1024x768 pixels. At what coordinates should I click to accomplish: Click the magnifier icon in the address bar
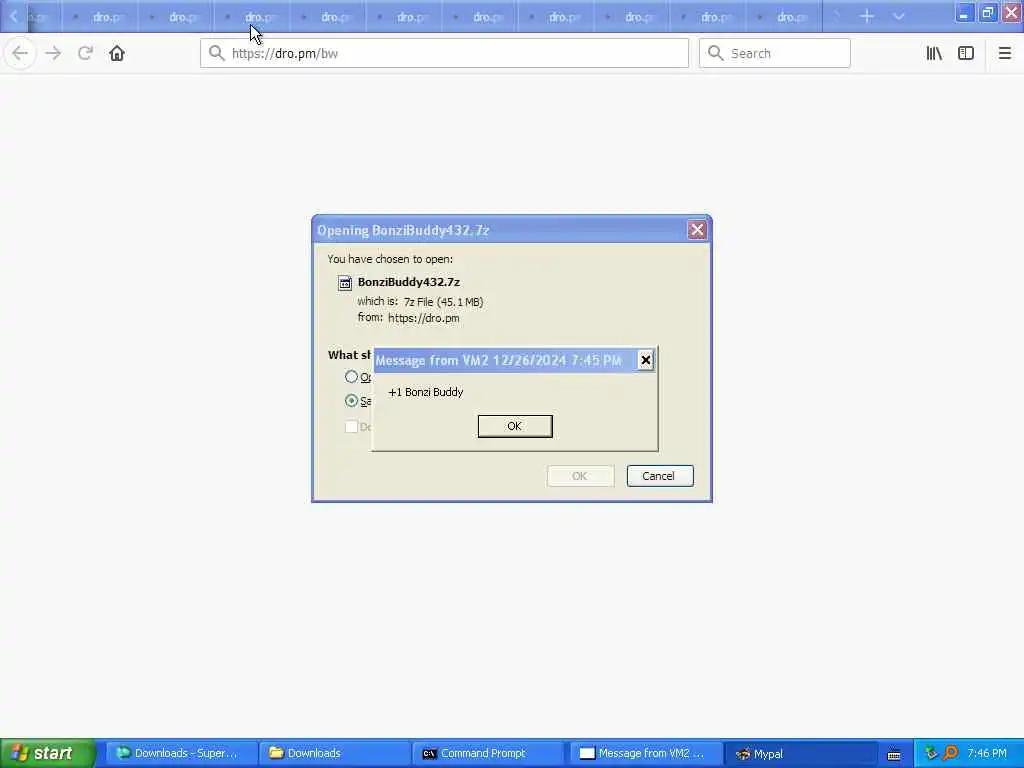tap(217, 53)
